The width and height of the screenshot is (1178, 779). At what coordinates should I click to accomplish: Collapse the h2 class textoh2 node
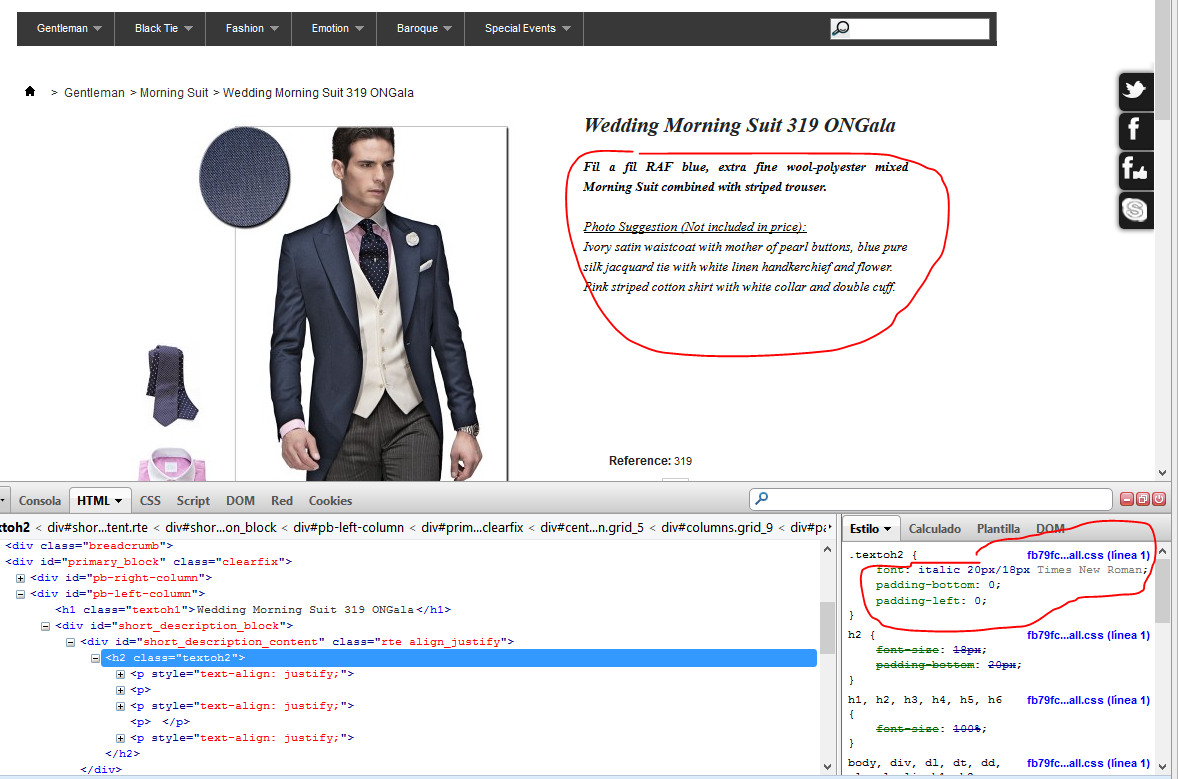click(95, 658)
